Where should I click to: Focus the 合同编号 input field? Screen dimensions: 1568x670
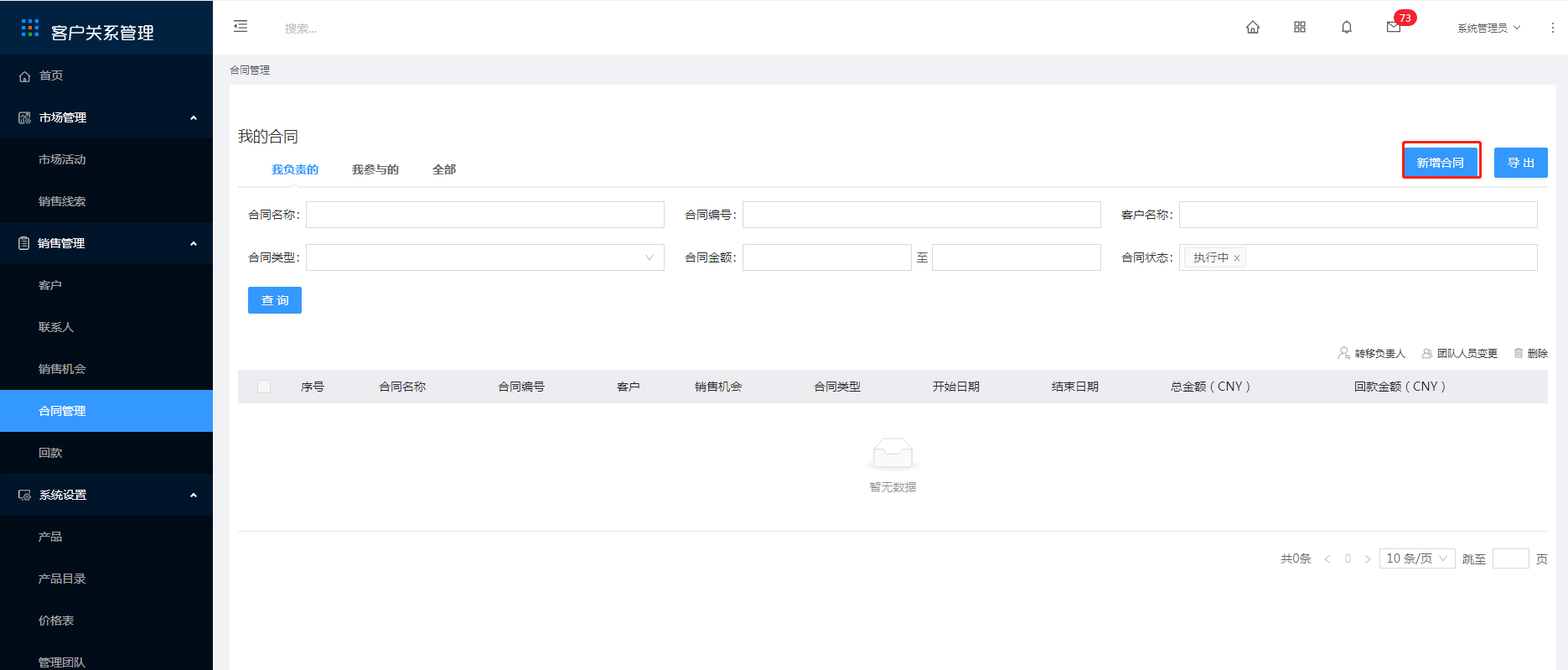coord(922,215)
